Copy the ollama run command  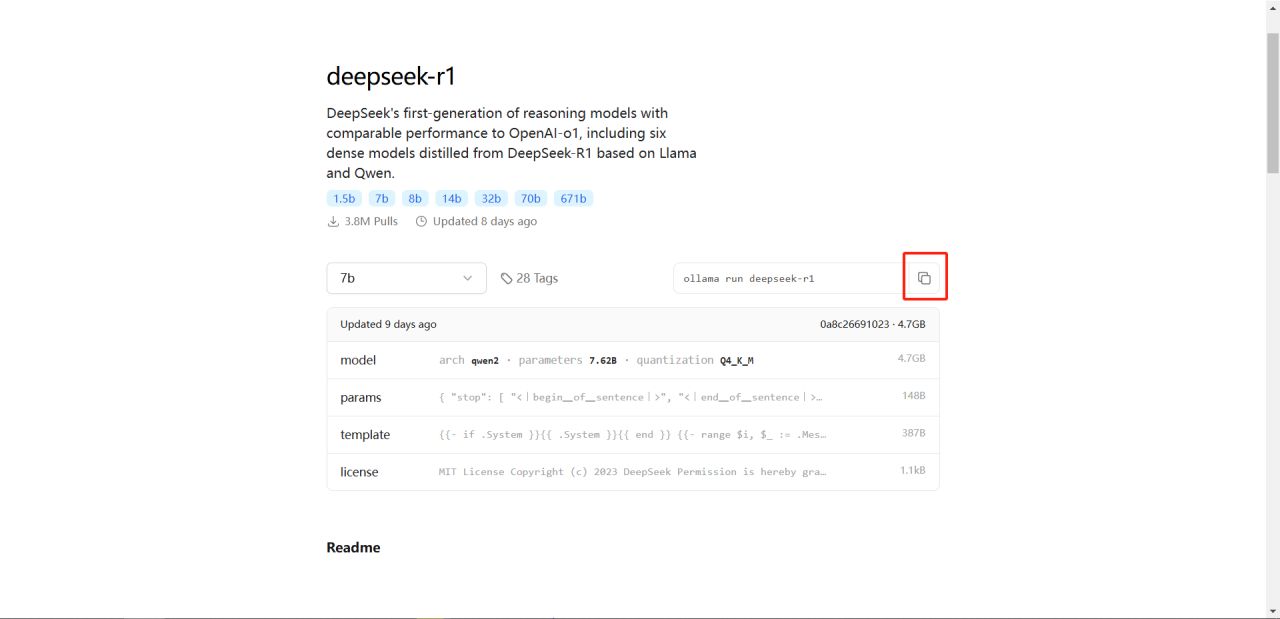(x=924, y=278)
